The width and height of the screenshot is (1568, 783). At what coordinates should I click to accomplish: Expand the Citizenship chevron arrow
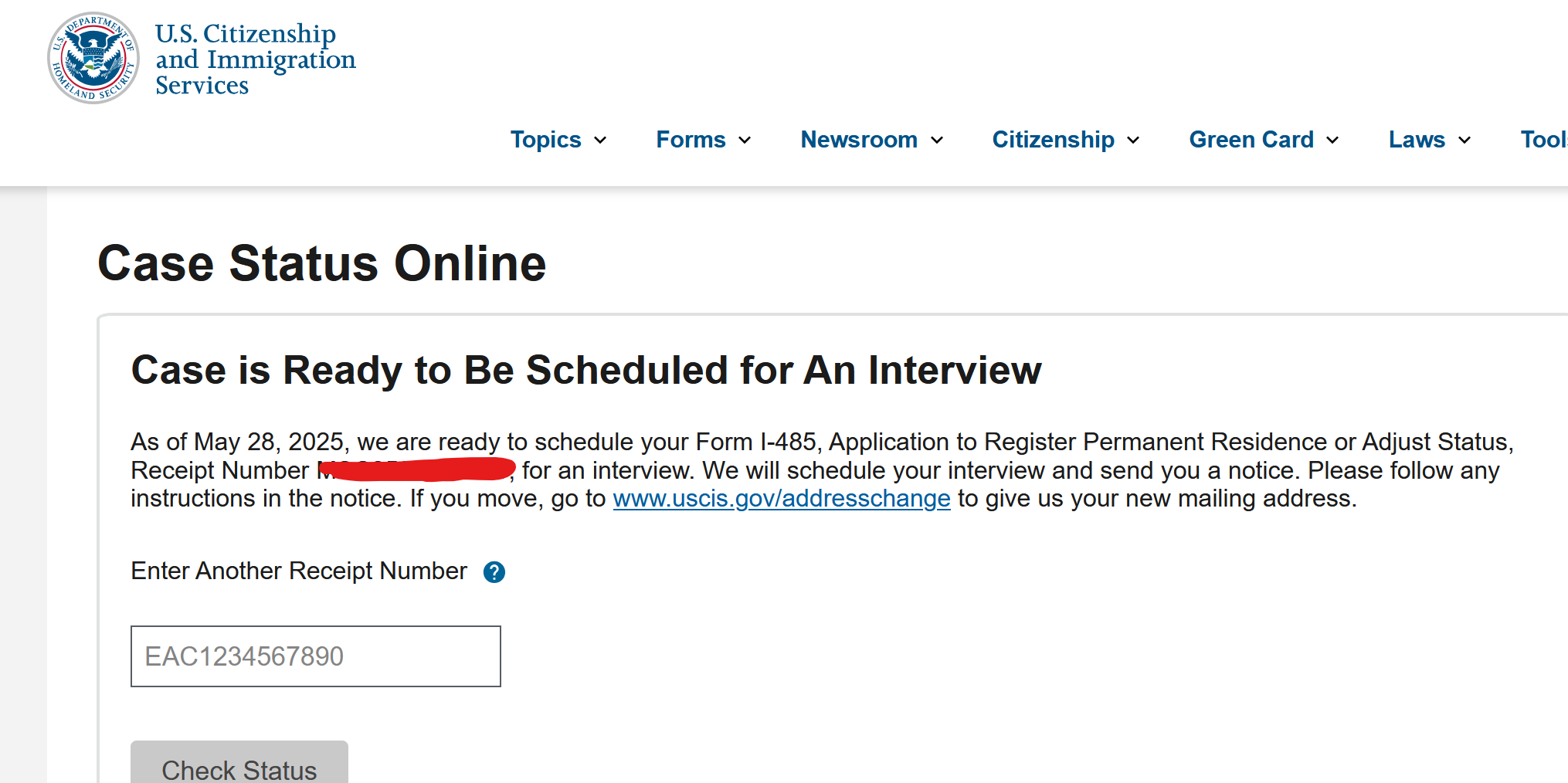pyautogui.click(x=1133, y=141)
